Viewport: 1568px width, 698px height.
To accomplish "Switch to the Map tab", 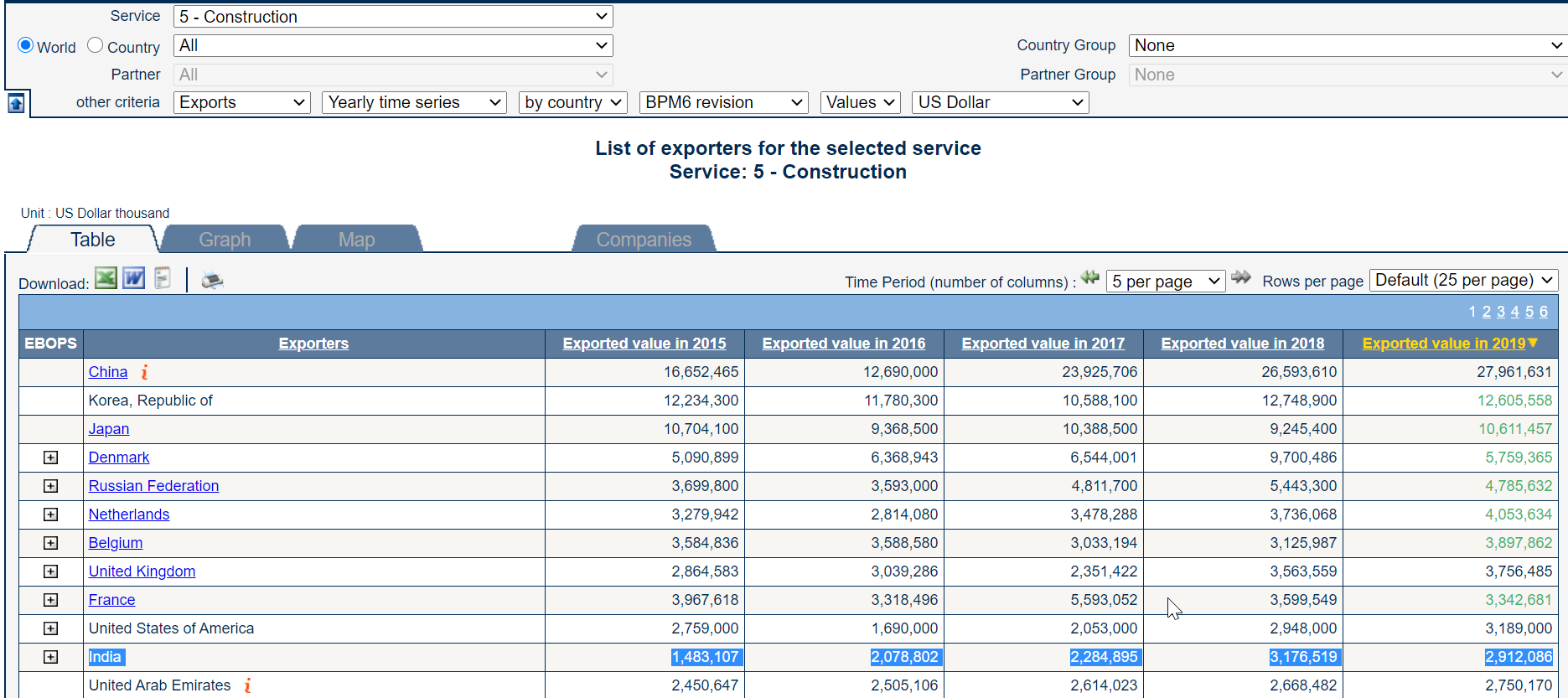I will click(357, 240).
